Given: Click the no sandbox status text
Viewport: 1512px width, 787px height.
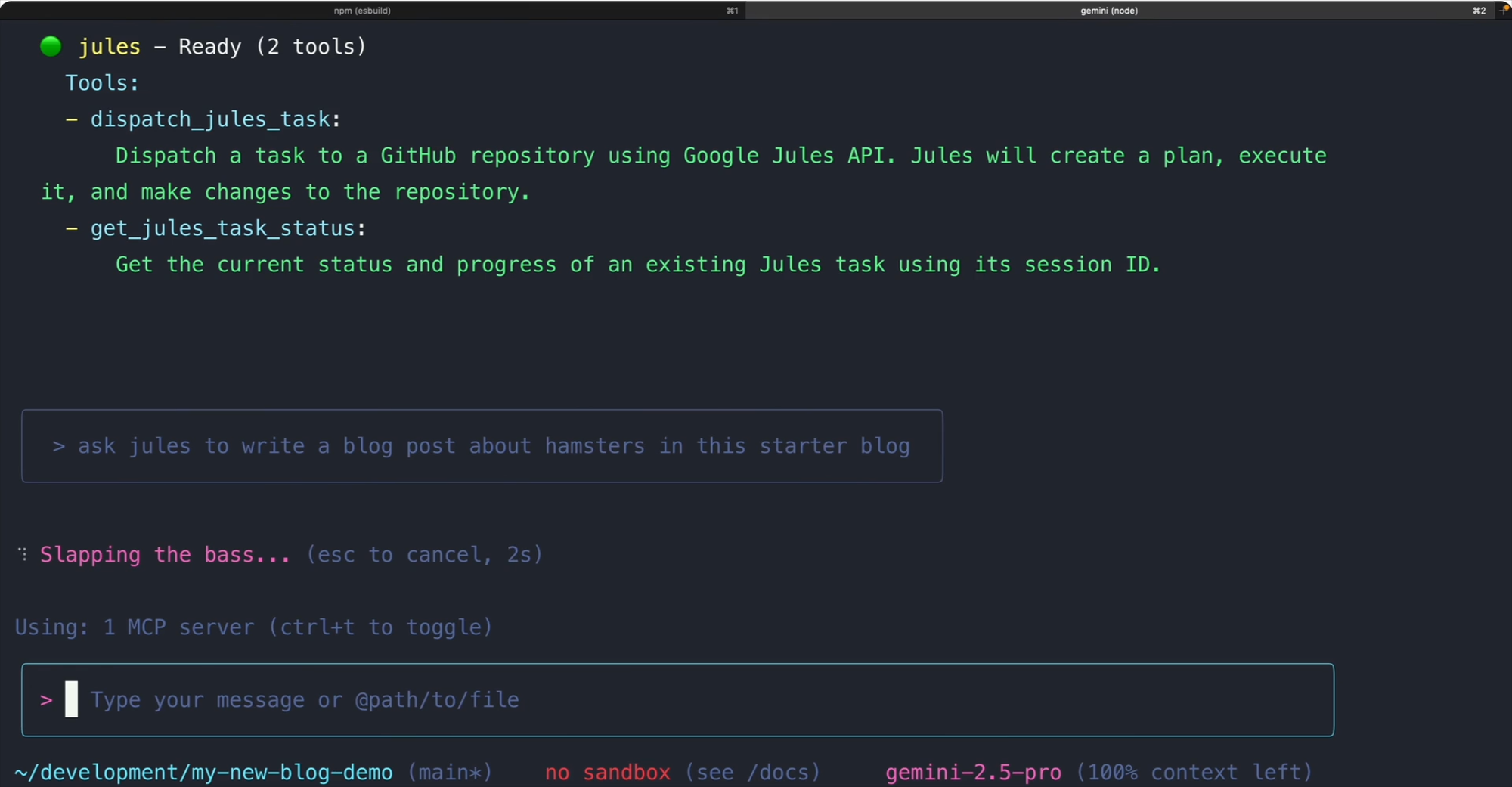Looking at the screenshot, I should pos(607,773).
